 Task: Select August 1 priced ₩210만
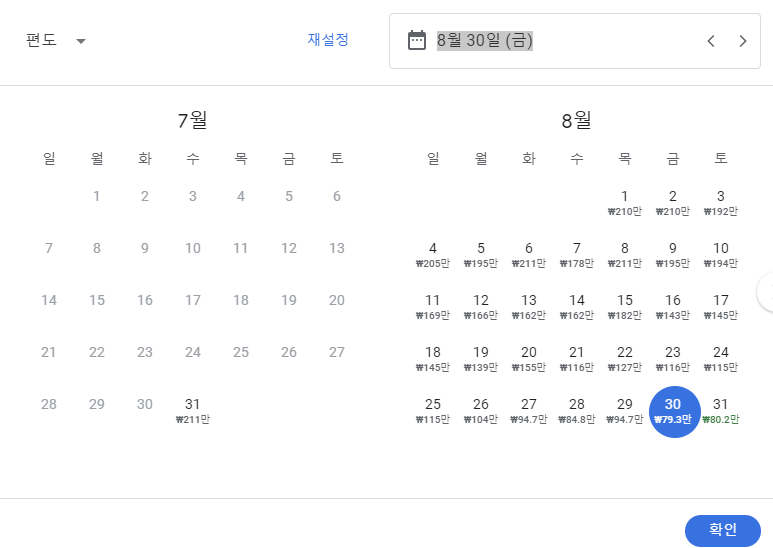coord(625,204)
